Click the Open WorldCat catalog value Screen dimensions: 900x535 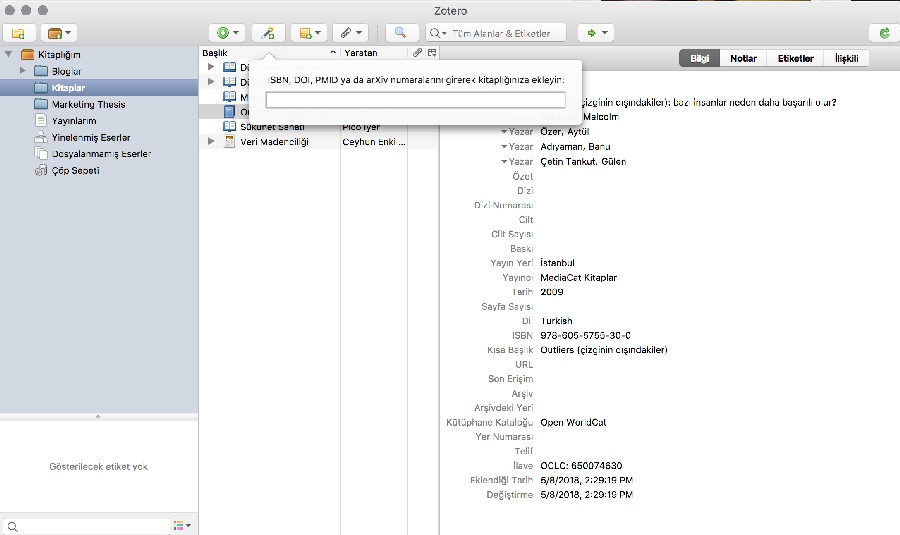coord(573,422)
